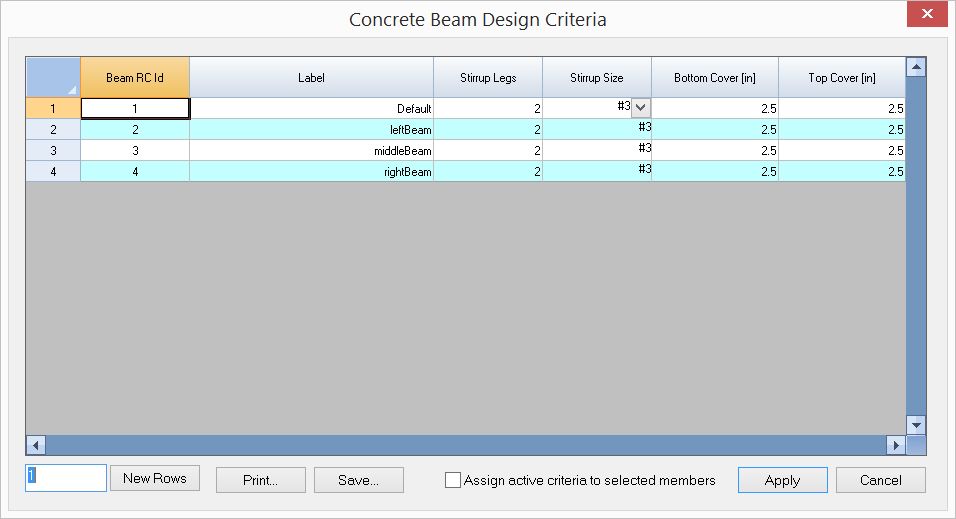Click Stirrup Size #3 in rightBeam row

[x=597, y=171]
